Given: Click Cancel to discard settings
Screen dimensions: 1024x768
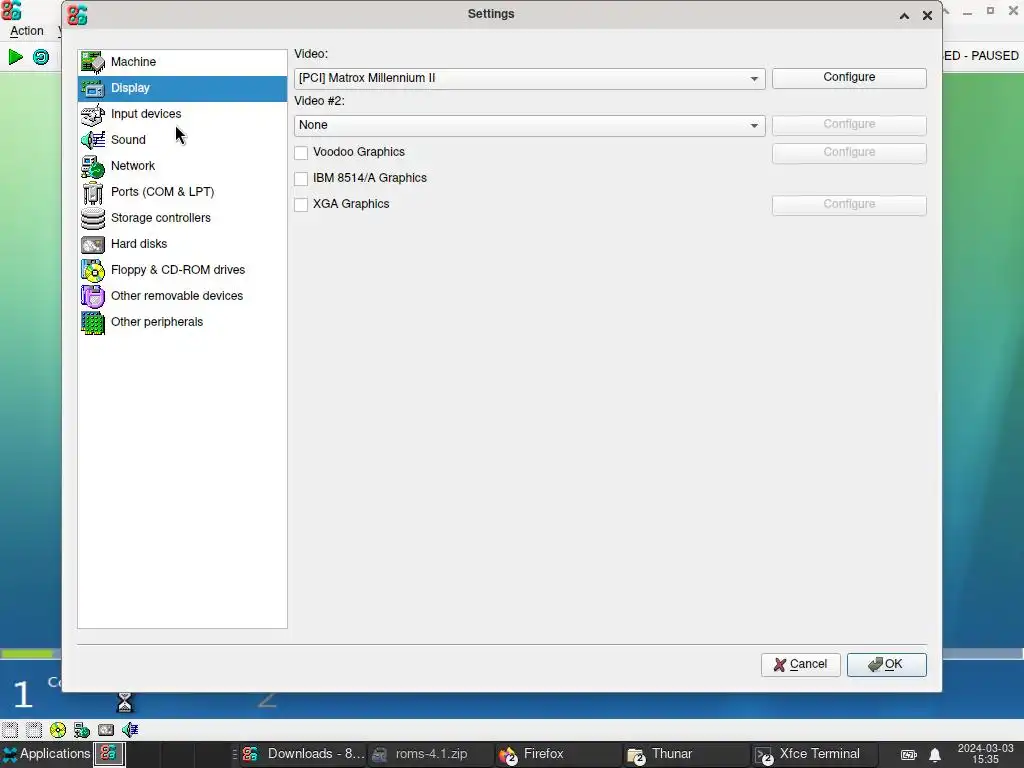Looking at the screenshot, I should [801, 665].
